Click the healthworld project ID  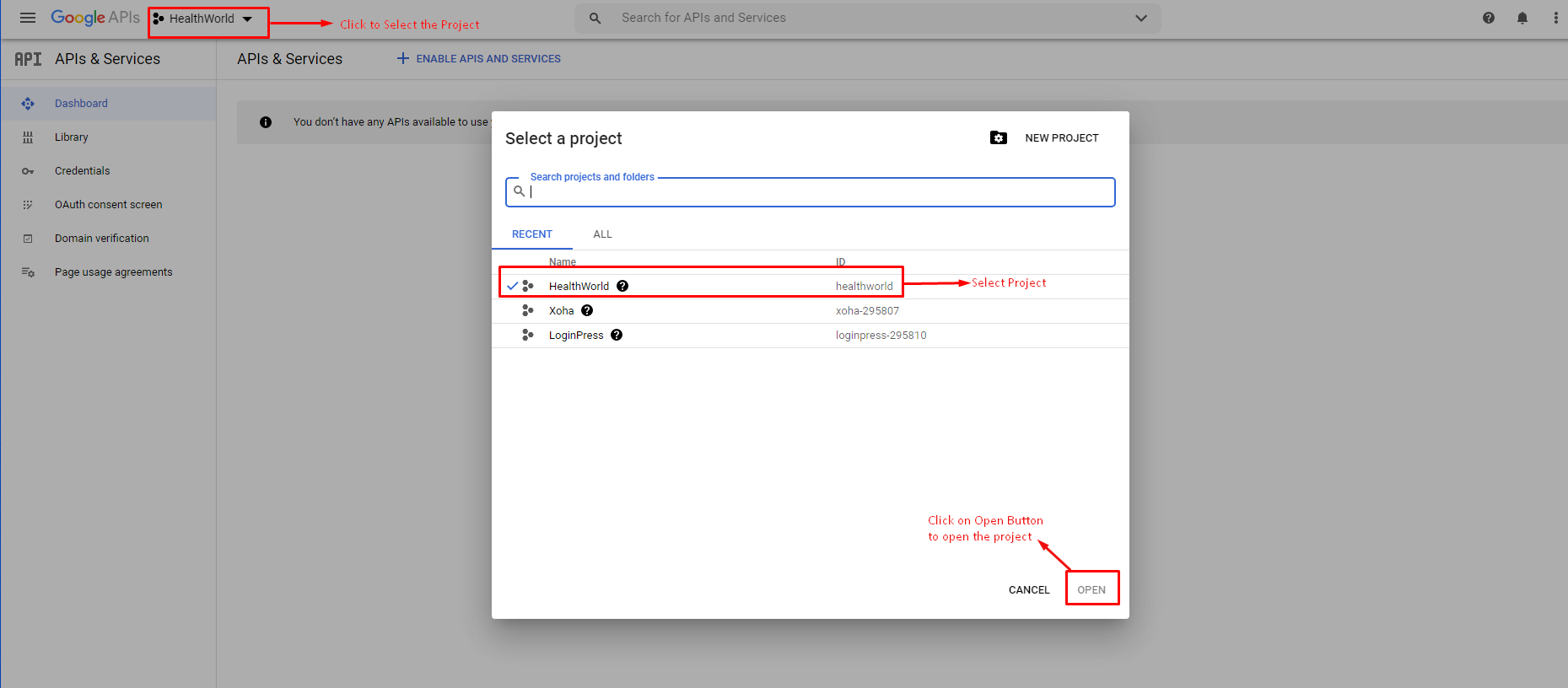[x=864, y=287]
